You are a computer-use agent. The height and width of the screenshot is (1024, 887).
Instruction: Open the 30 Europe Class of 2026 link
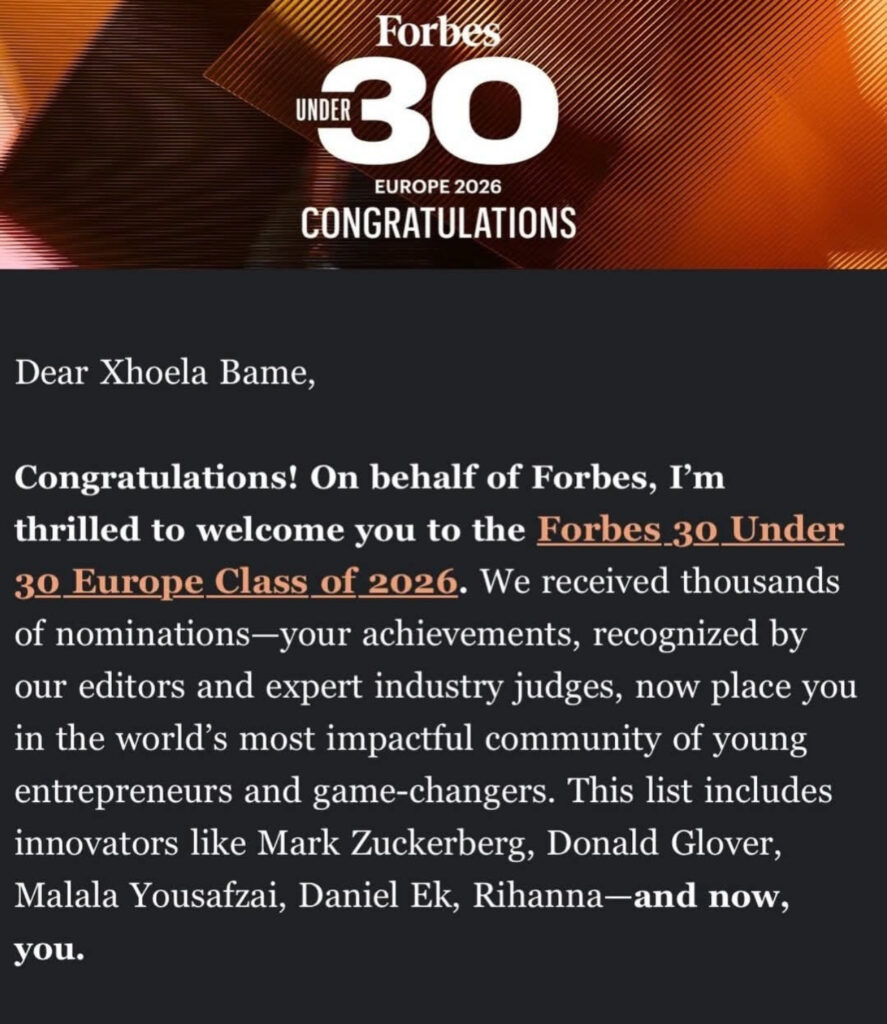(236, 582)
